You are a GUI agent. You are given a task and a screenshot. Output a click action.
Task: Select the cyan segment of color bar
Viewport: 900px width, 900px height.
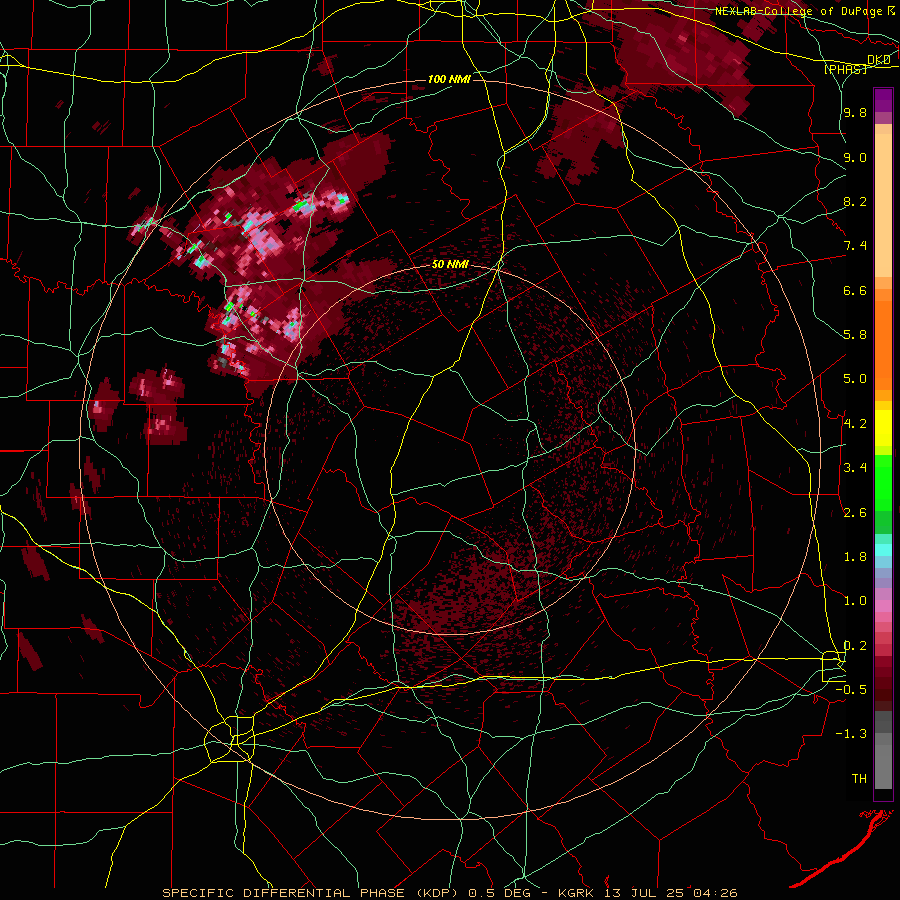[883, 550]
